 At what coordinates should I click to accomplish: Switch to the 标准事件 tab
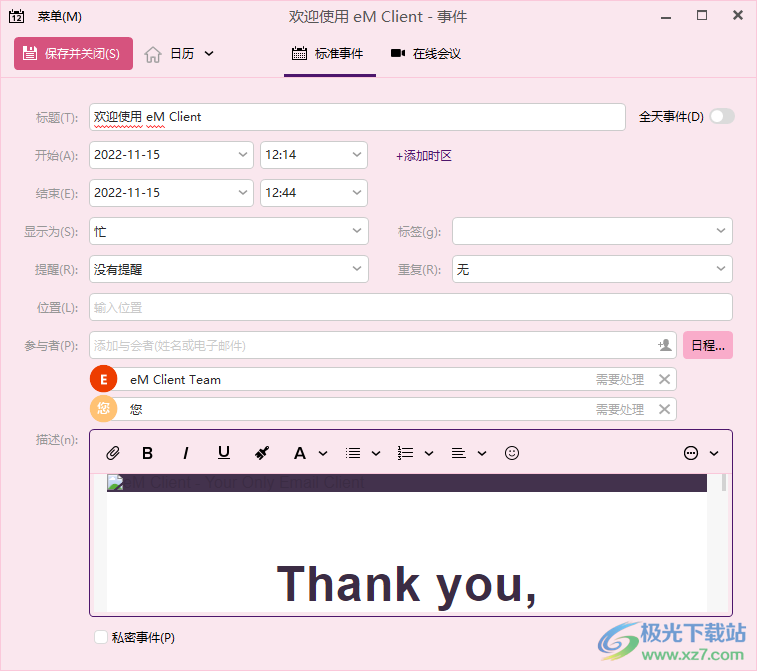pyautogui.click(x=330, y=54)
